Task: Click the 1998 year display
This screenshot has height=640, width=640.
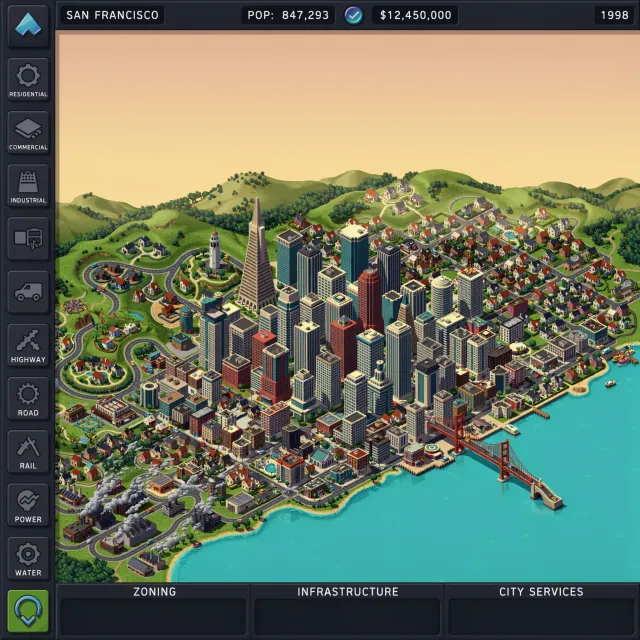Action: click(614, 15)
